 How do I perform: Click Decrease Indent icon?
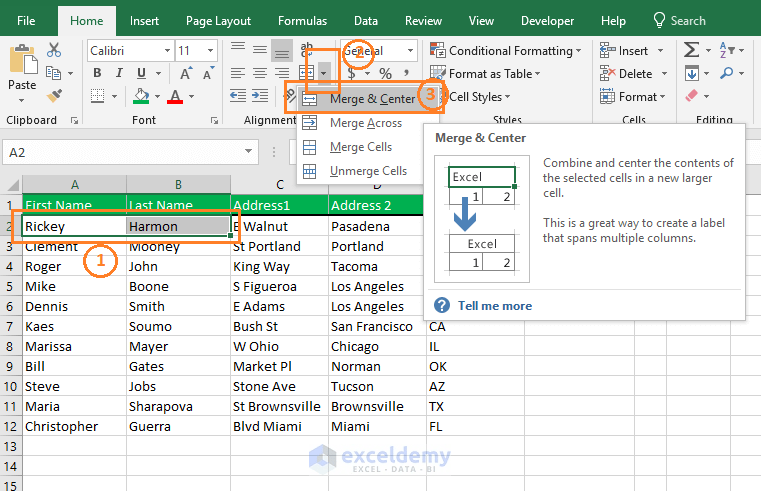point(238,96)
